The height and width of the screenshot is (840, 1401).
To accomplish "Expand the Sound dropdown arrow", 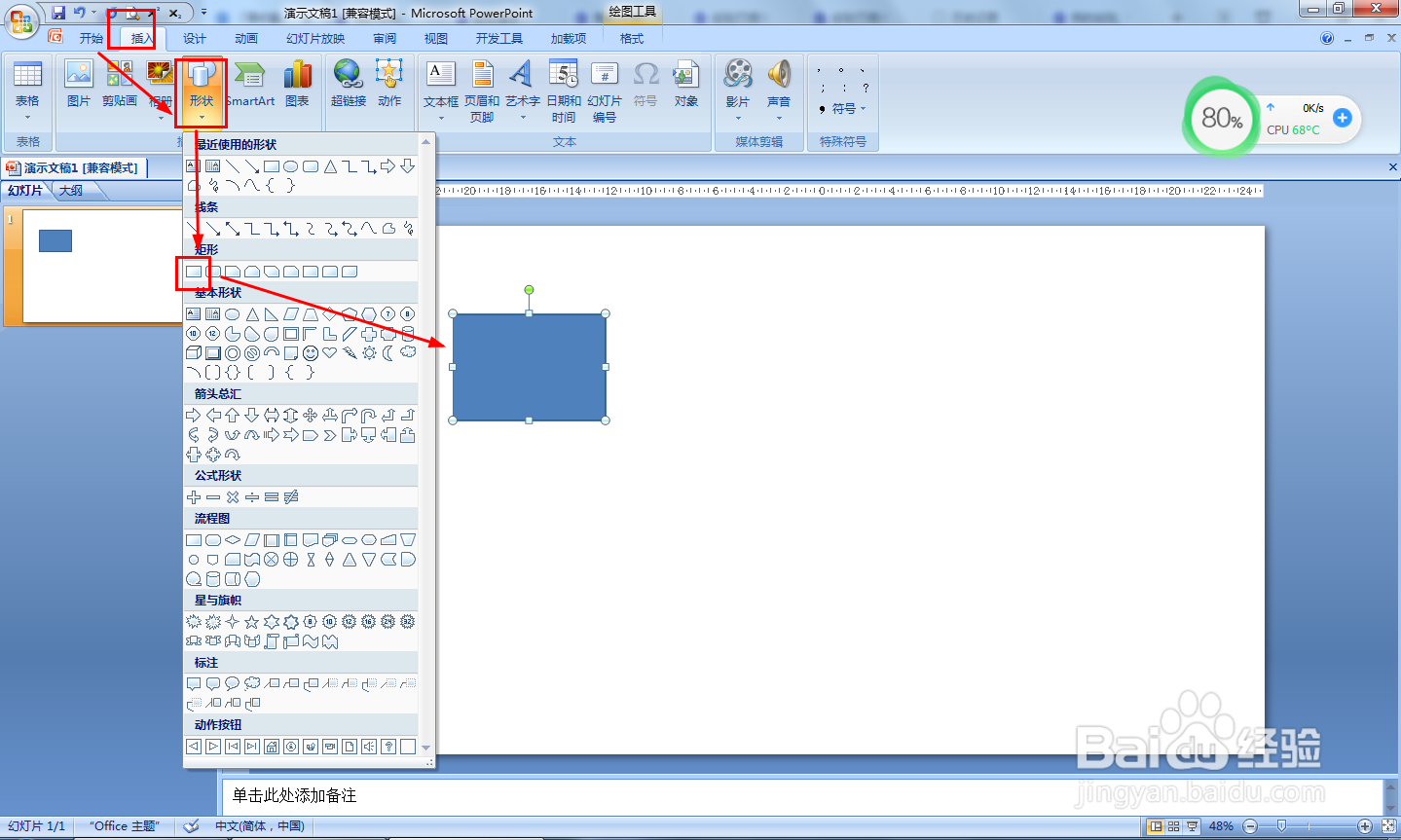I will click(x=779, y=118).
